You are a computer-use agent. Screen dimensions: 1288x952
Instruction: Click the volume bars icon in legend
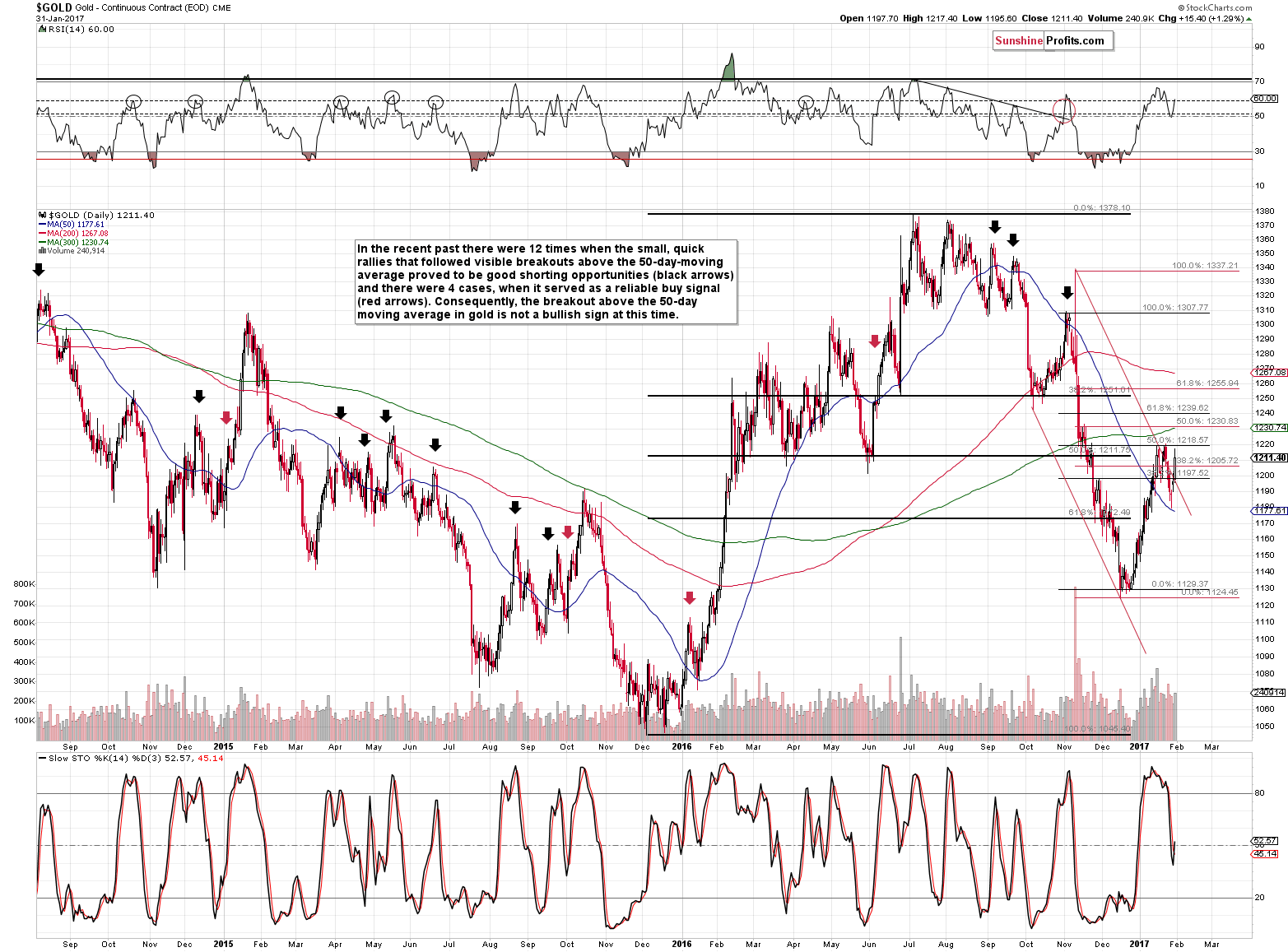click(x=42, y=251)
